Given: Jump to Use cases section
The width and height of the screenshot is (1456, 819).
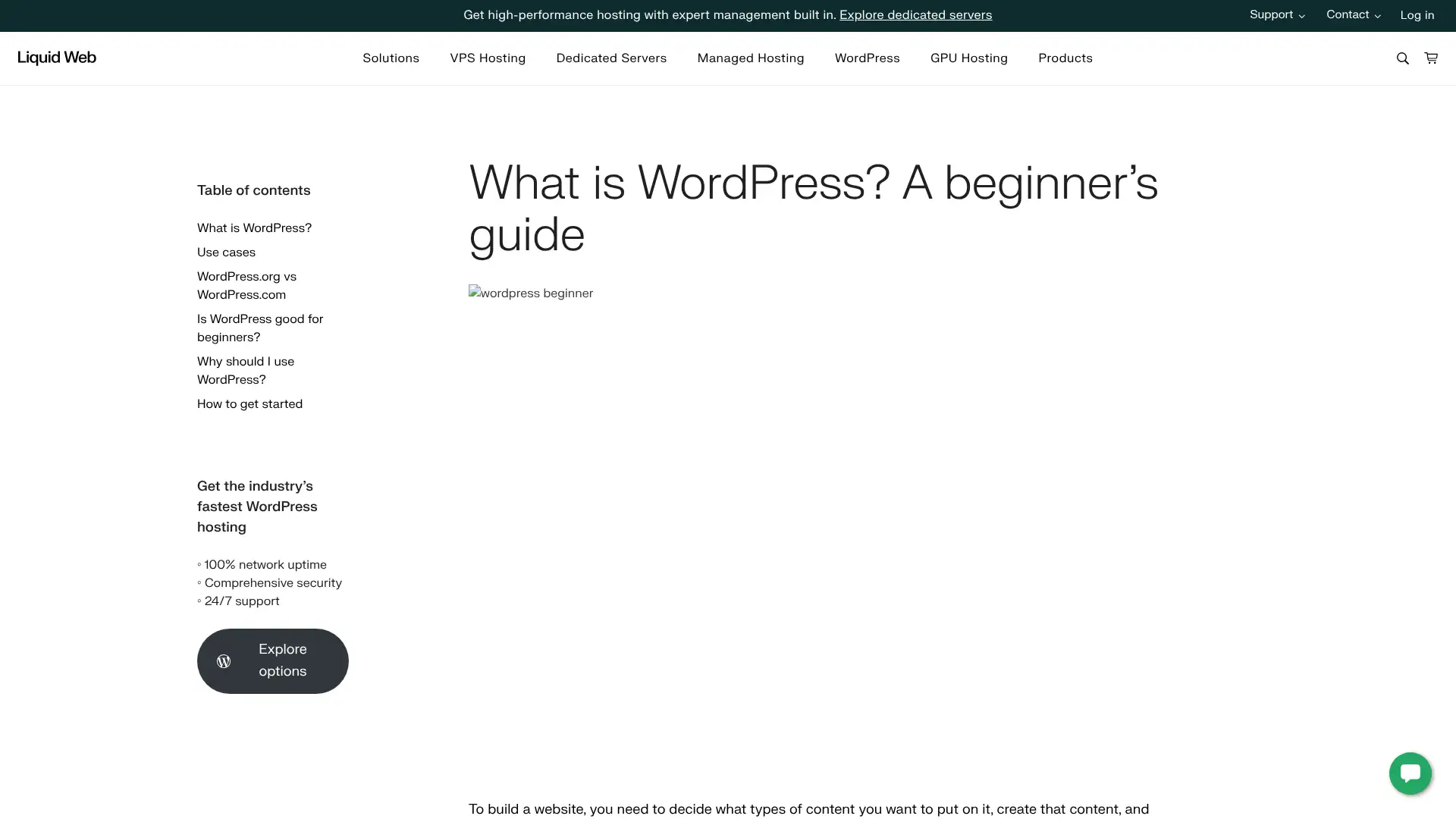Looking at the screenshot, I should [226, 253].
